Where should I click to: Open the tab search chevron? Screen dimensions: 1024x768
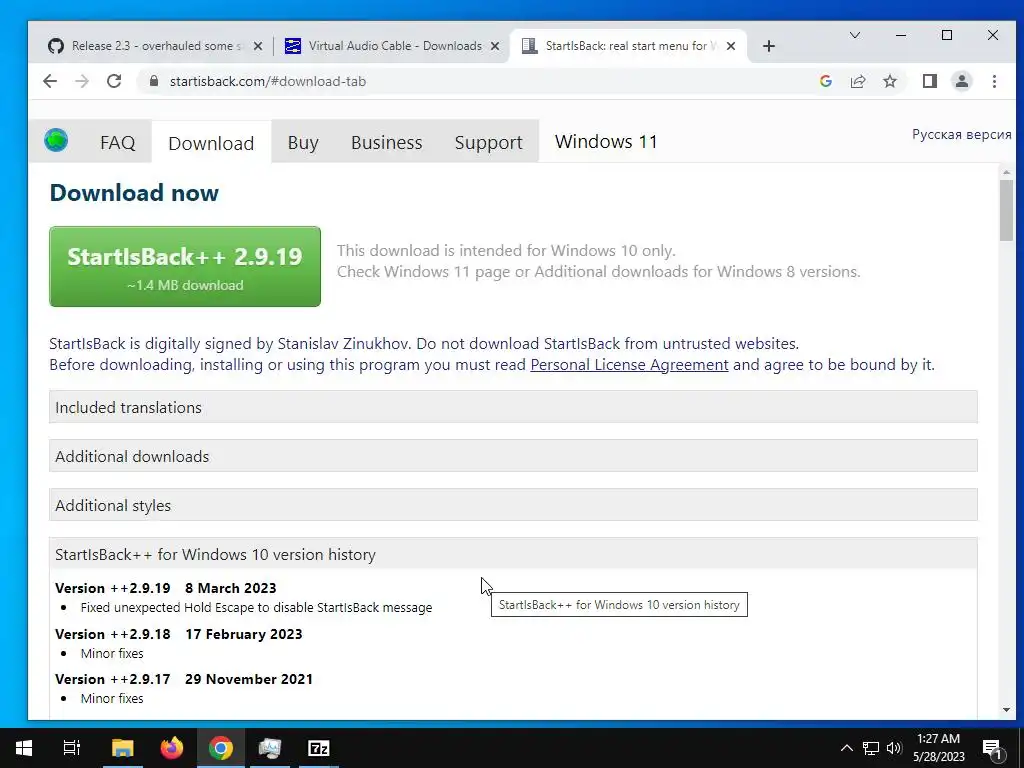854,35
